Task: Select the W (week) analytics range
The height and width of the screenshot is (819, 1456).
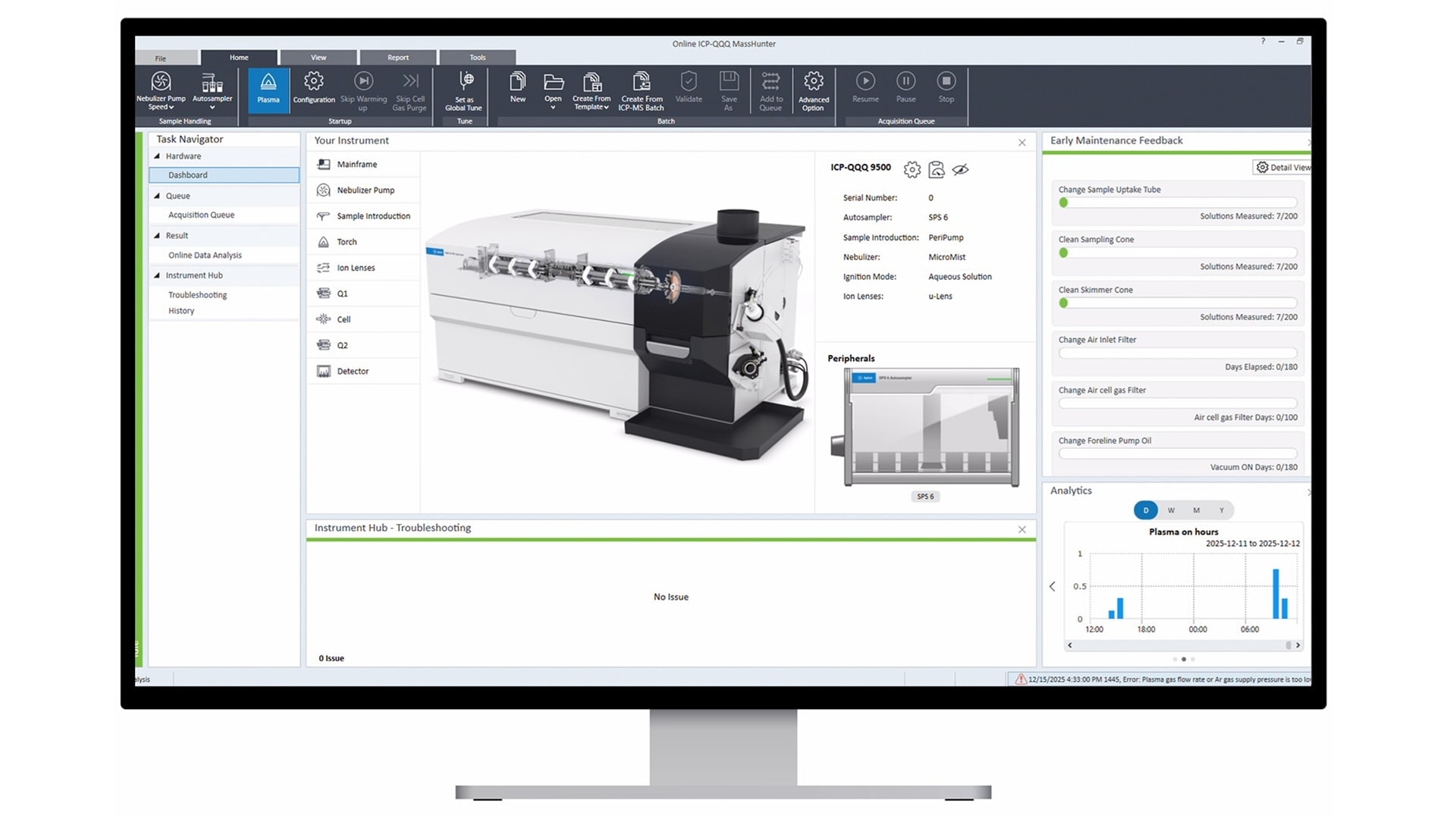Action: (x=1171, y=510)
